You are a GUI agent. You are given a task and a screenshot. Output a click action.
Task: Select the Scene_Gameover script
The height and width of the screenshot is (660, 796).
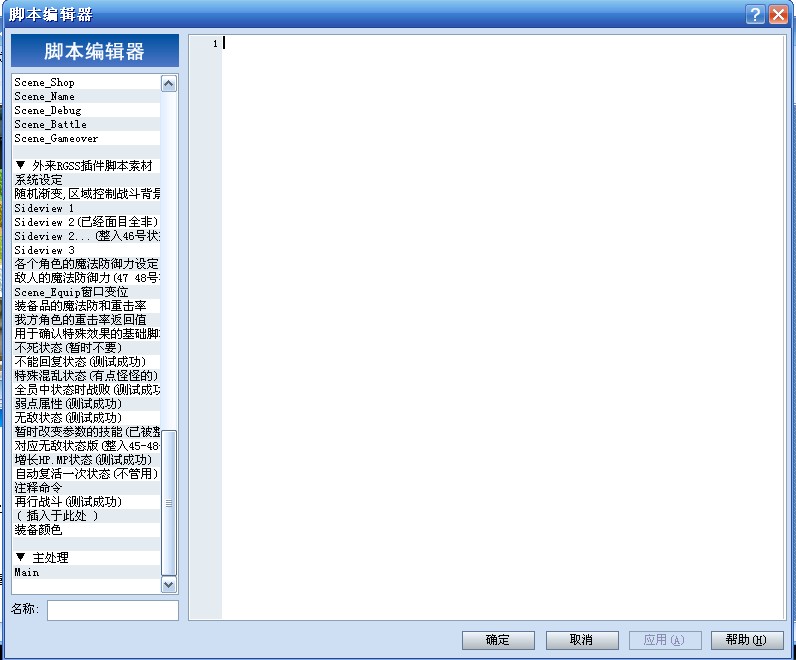[86, 138]
